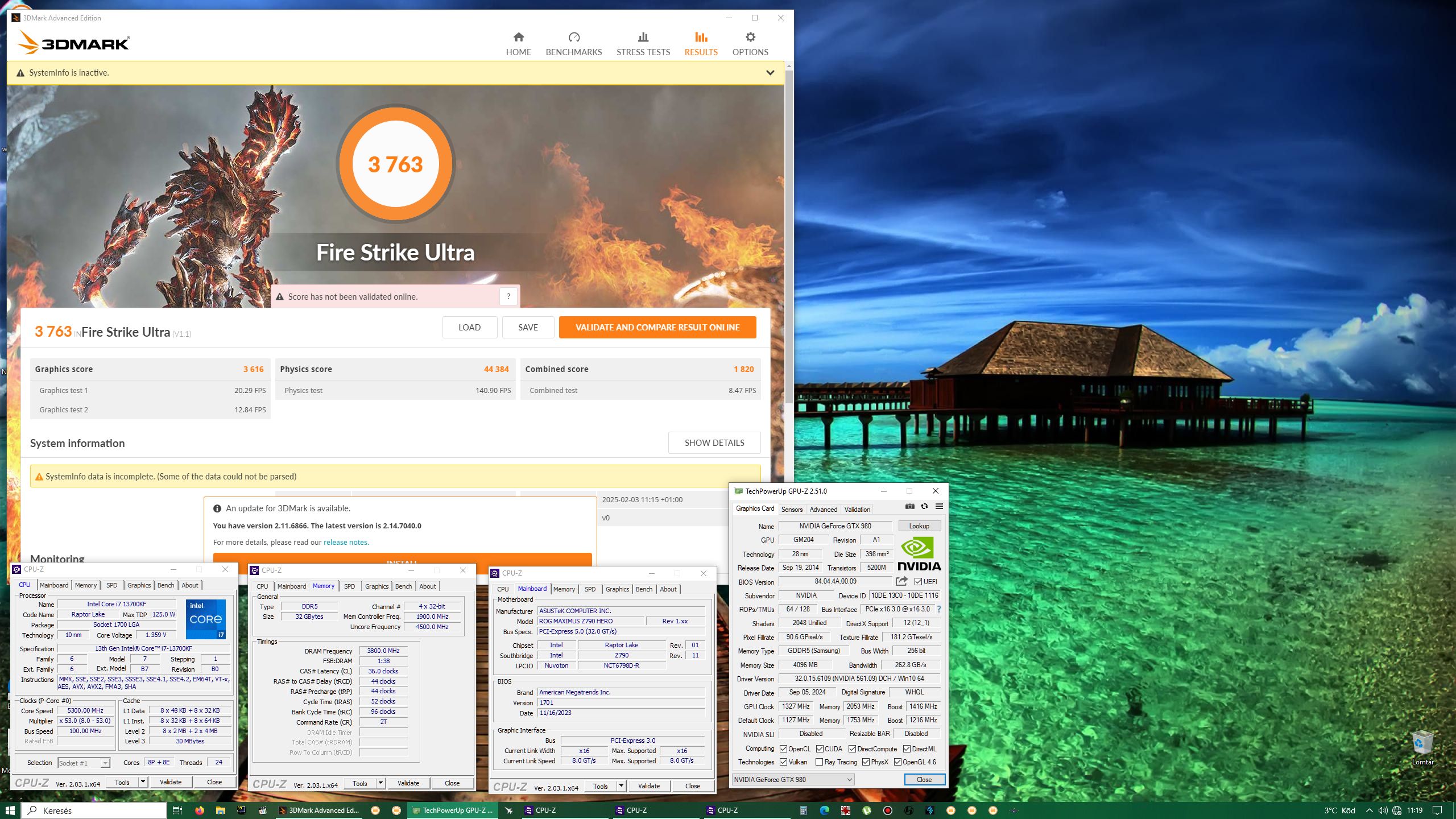The image size is (1456, 819).
Task: Click the 3DMark Advanced Edition taskbar button
Action: (x=319, y=810)
